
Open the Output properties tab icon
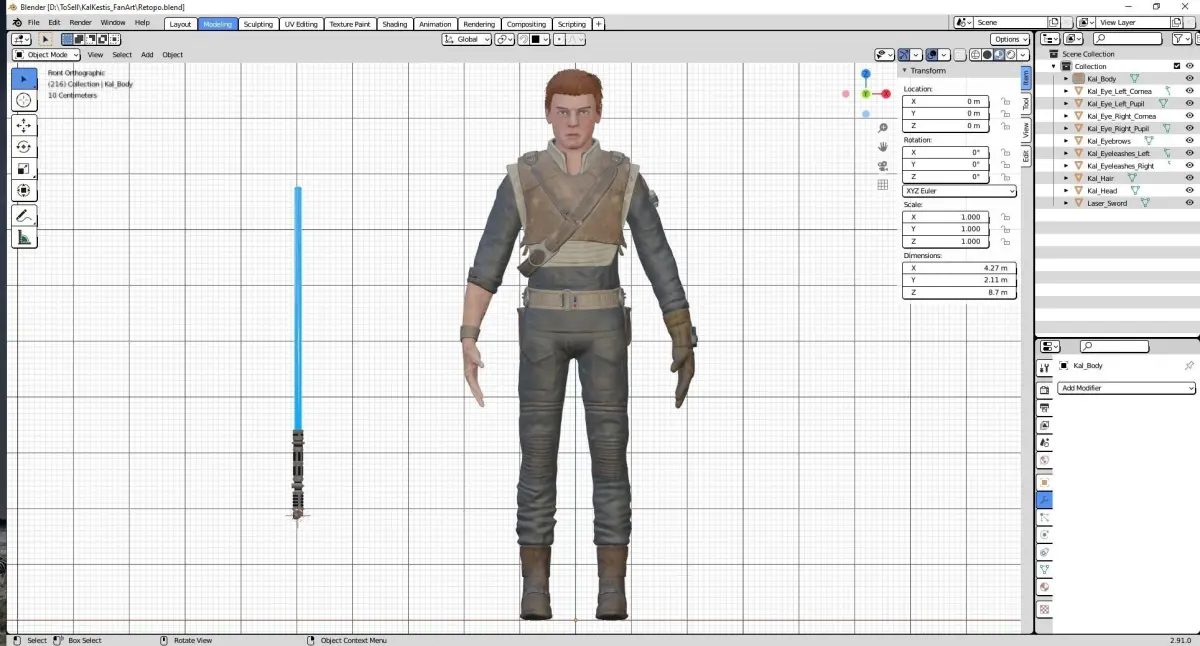[1044, 408]
